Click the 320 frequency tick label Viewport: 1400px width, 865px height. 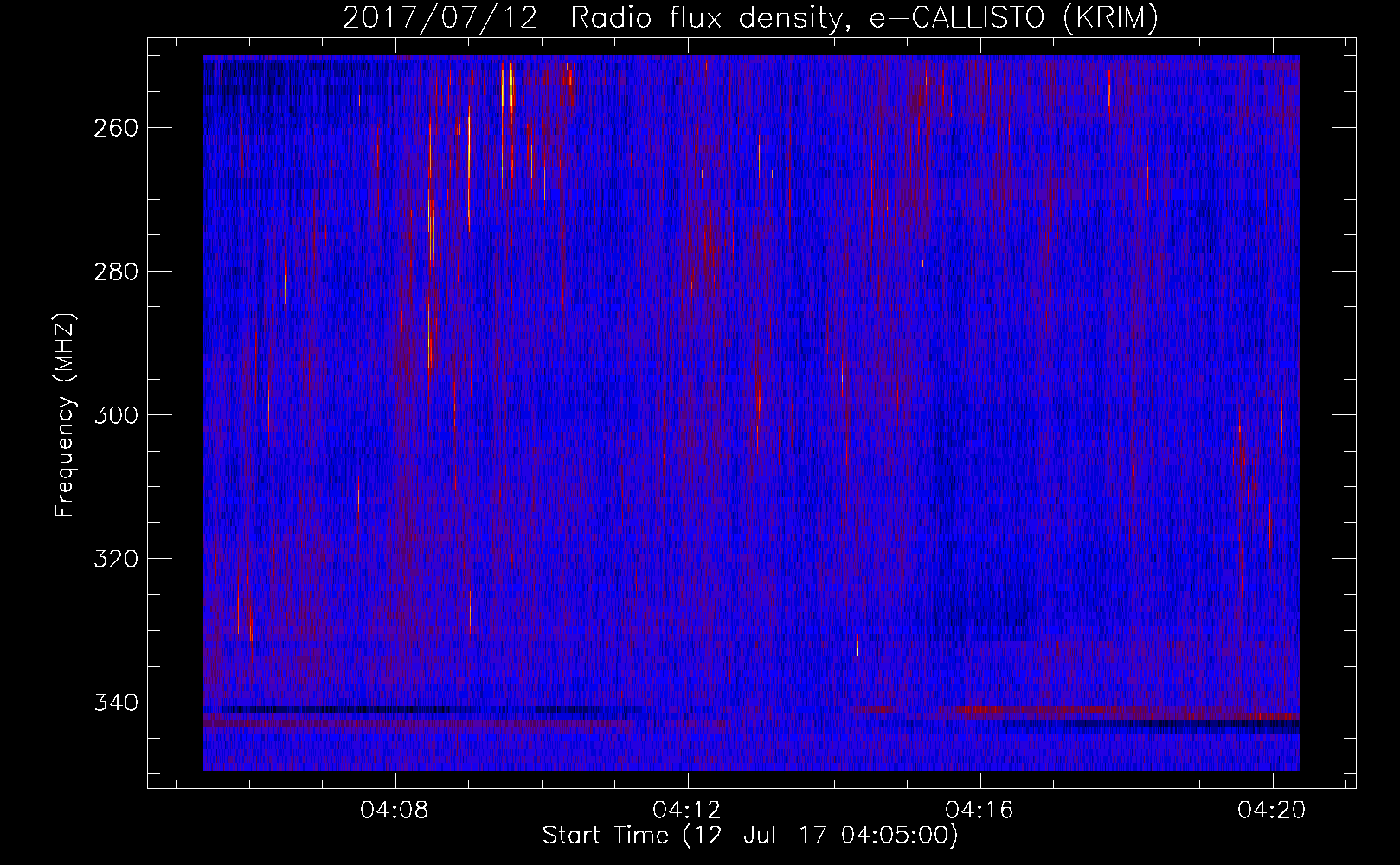(115, 559)
